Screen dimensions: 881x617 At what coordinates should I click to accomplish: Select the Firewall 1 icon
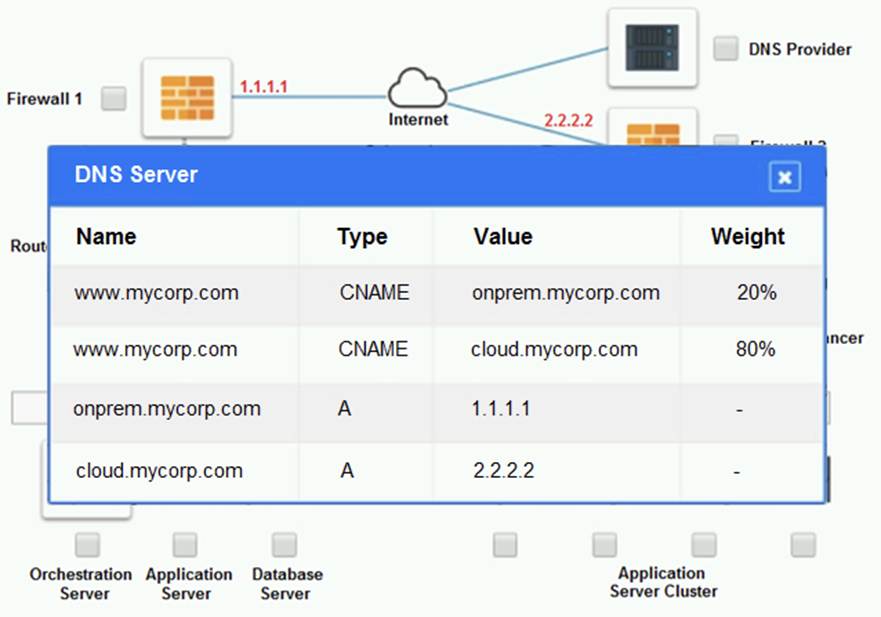coord(189,96)
